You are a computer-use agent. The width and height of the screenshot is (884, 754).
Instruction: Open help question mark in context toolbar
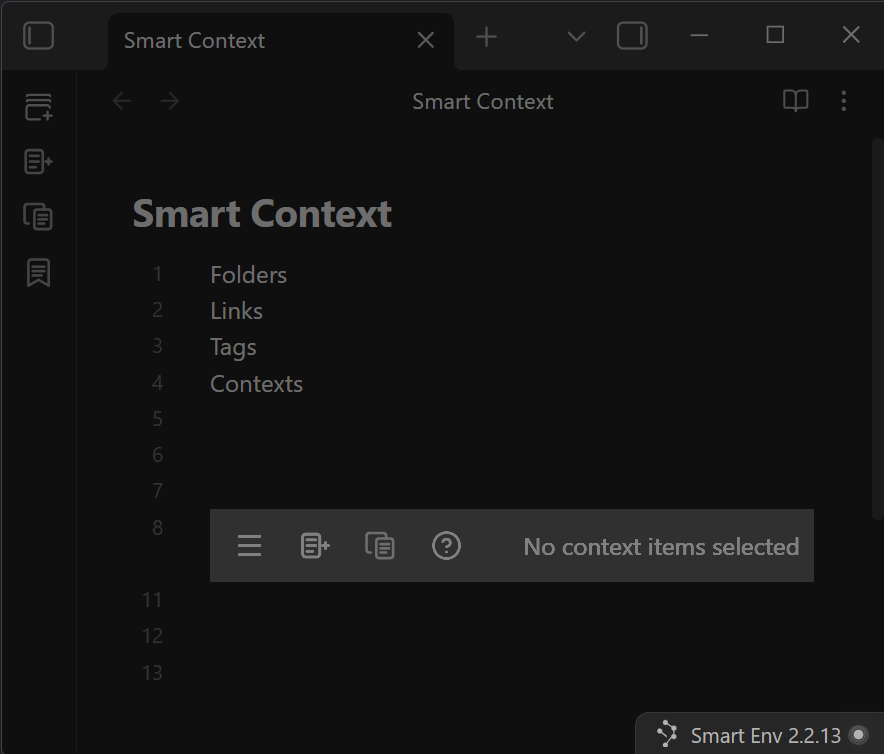446,546
